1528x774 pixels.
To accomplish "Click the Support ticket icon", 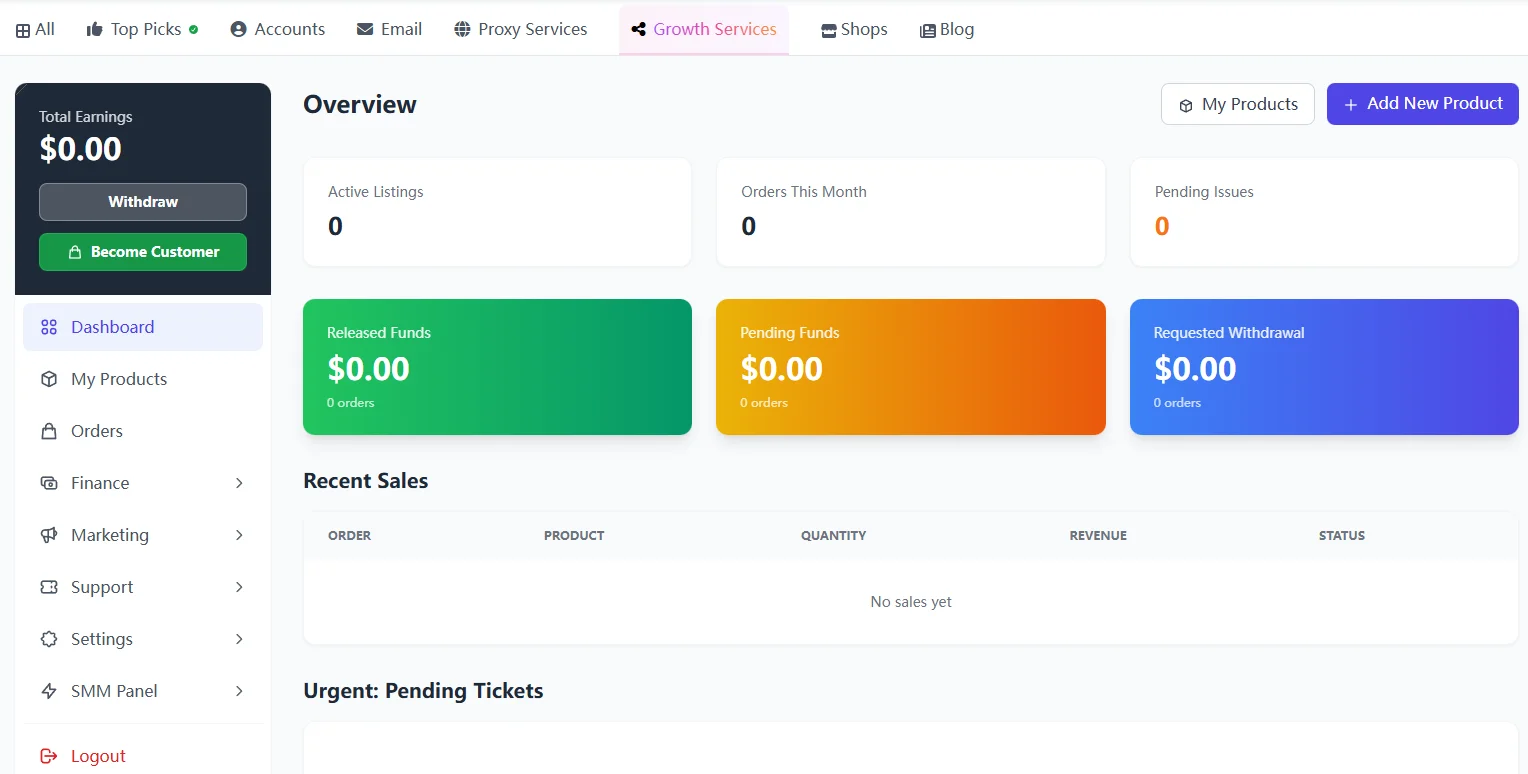I will tap(49, 587).
